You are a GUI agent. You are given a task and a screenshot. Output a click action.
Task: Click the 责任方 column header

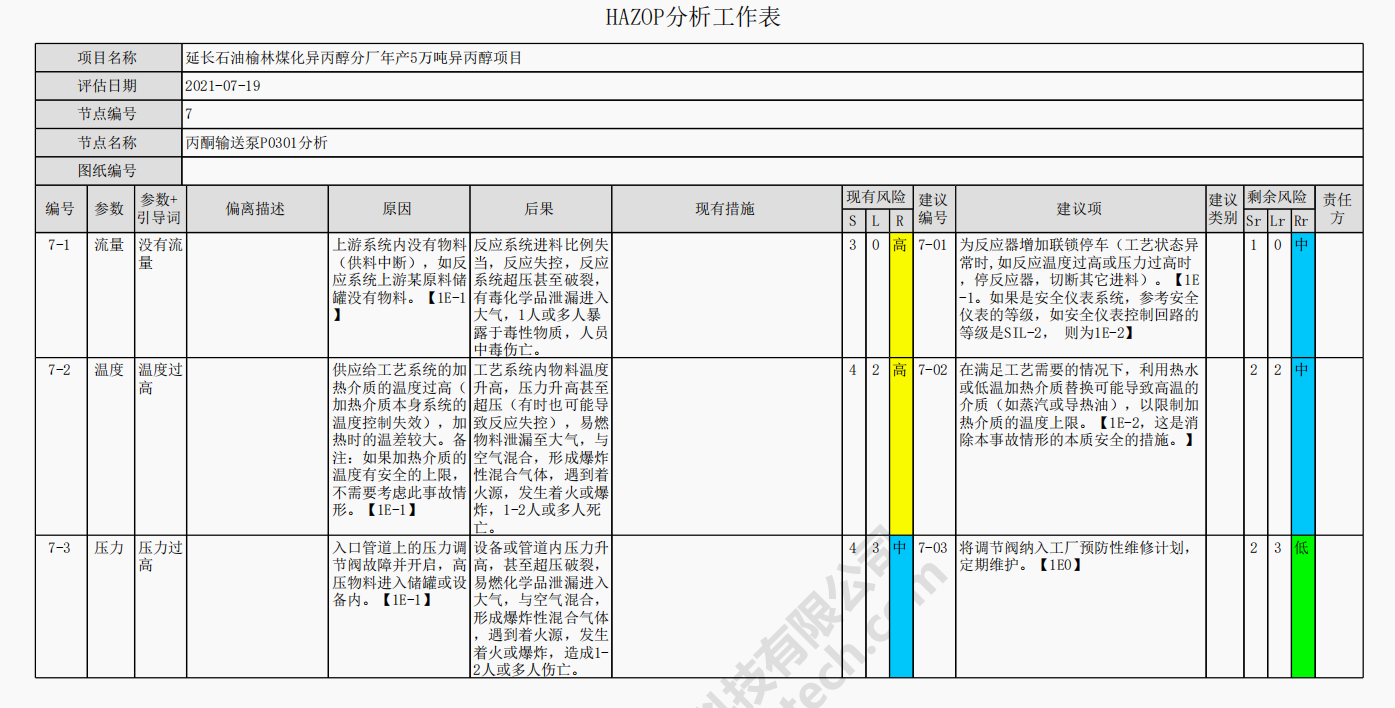coord(1339,209)
